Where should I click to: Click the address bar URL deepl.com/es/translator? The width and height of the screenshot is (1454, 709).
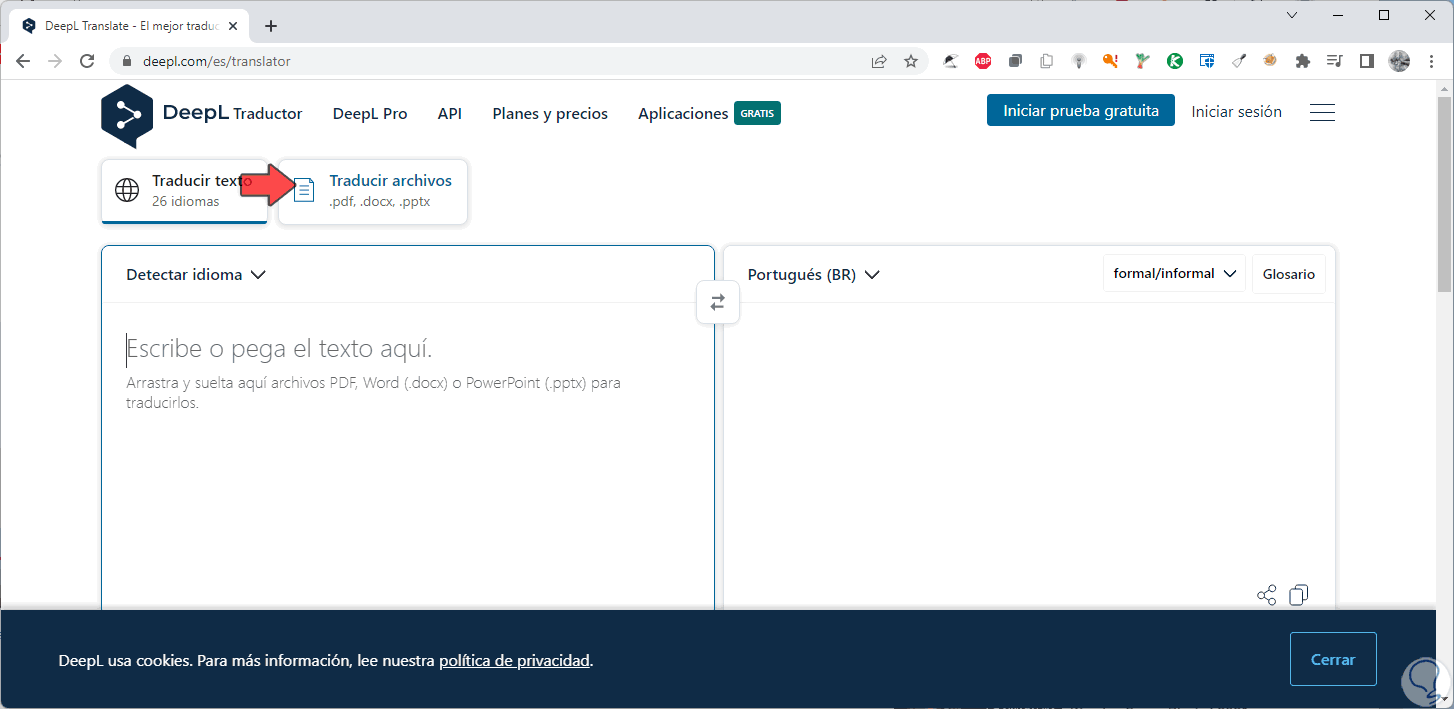coord(217,61)
